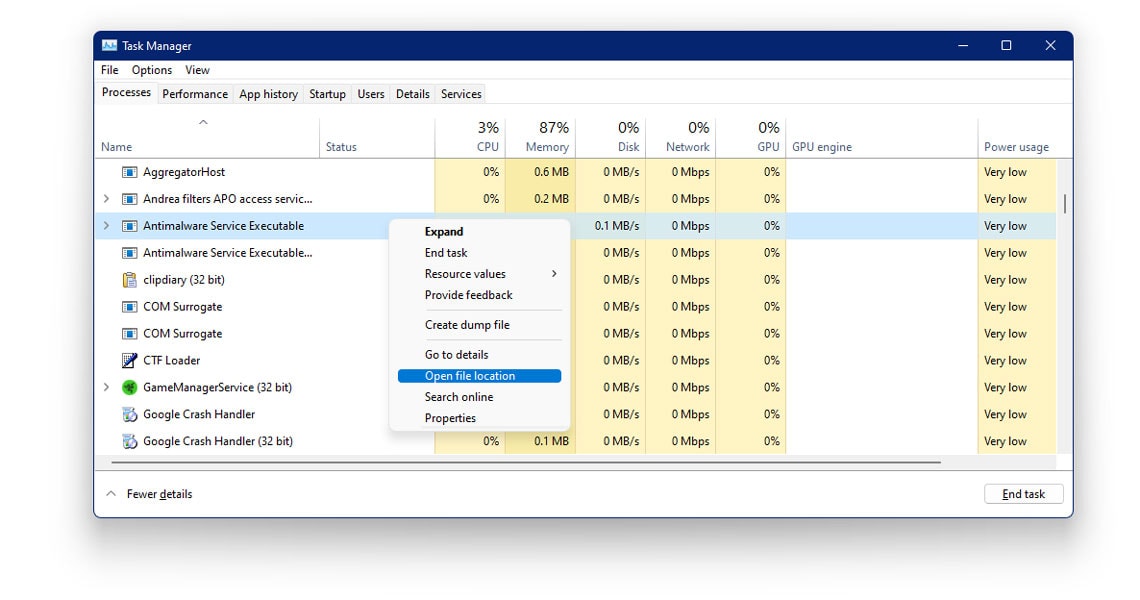Select the first COM Surrogate process icon
Screen dimensions: 1140x600
pyautogui.click(x=131, y=306)
